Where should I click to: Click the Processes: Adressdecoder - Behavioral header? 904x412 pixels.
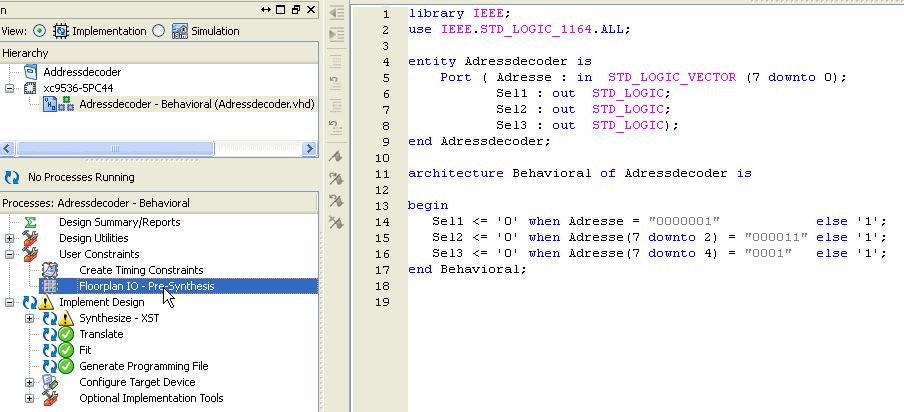tap(159, 203)
